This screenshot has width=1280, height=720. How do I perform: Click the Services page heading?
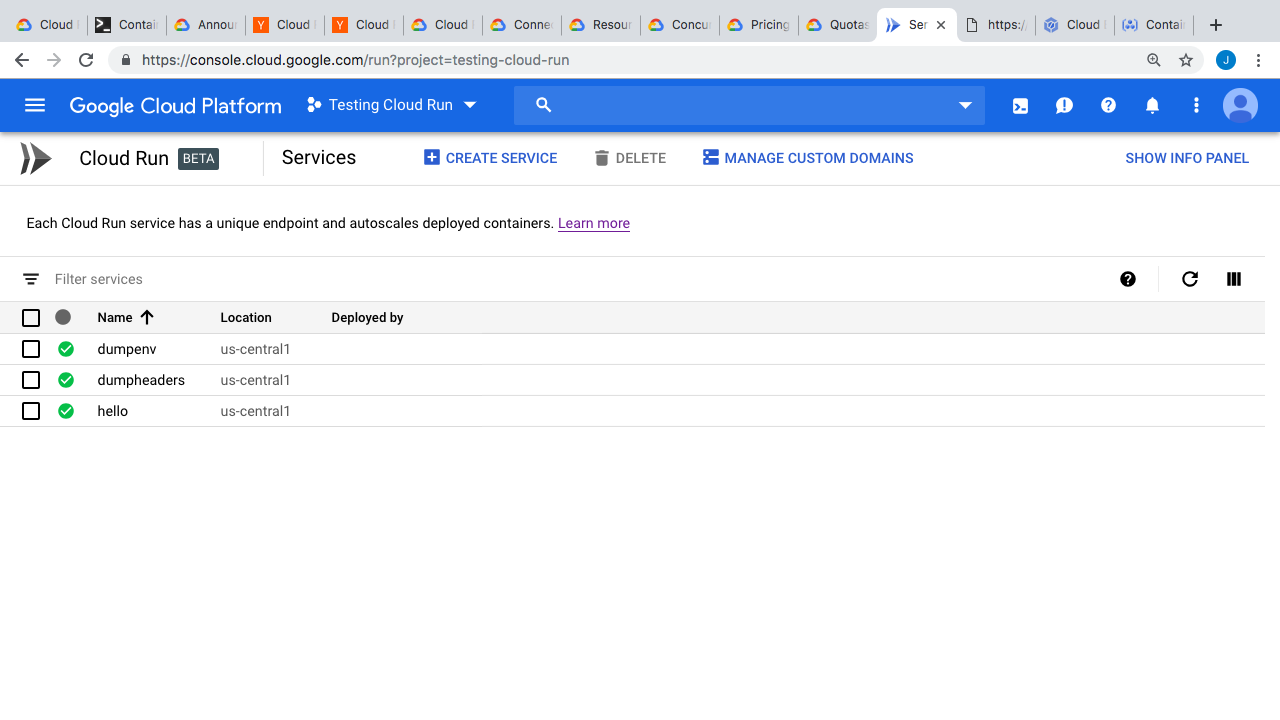[x=319, y=157]
